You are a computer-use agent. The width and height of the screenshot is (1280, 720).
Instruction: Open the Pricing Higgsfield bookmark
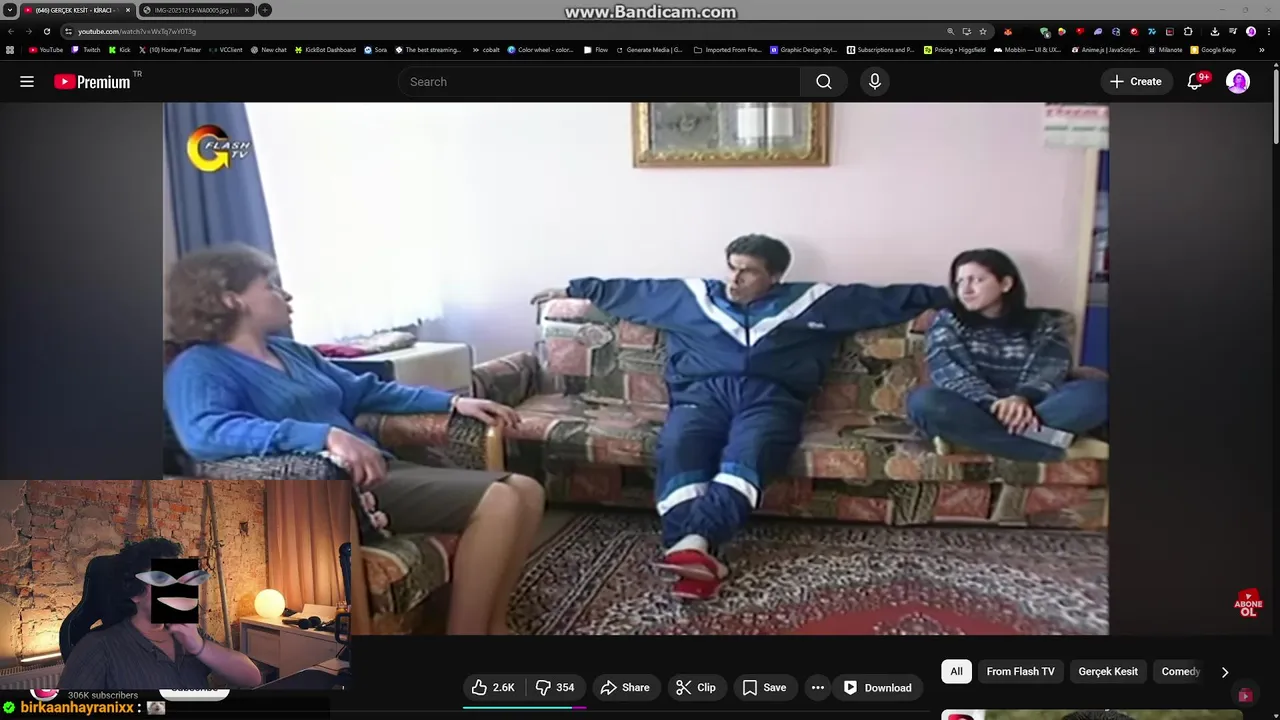coord(954,50)
